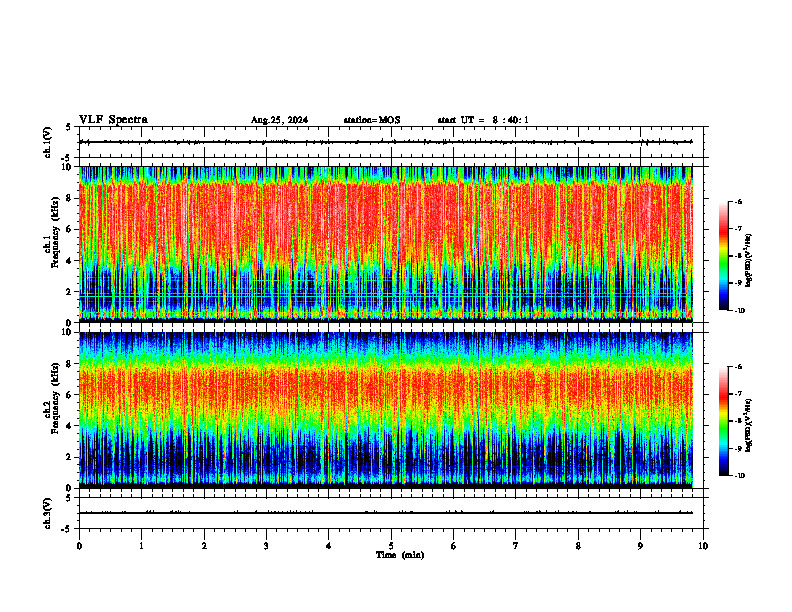Viewport: 792px width, 612px height.
Task: Click the '-6' tick on ch.2 colorbar
Action: 739,367
